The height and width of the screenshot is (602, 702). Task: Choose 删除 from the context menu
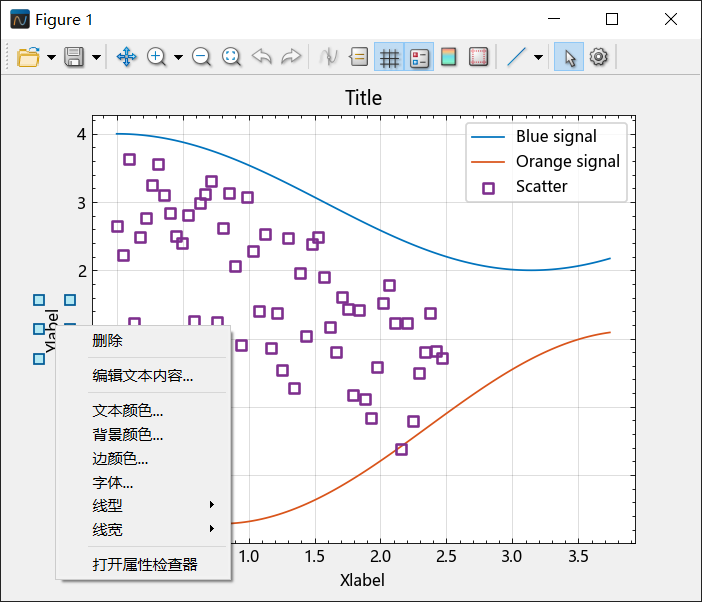pyautogui.click(x=143, y=341)
